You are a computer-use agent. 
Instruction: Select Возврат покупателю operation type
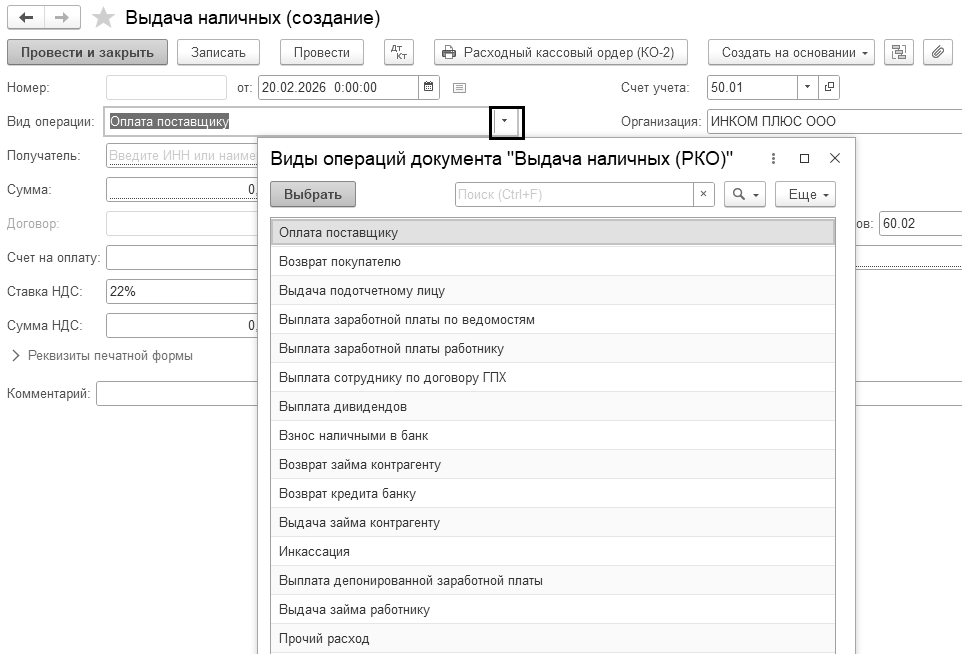(x=553, y=261)
